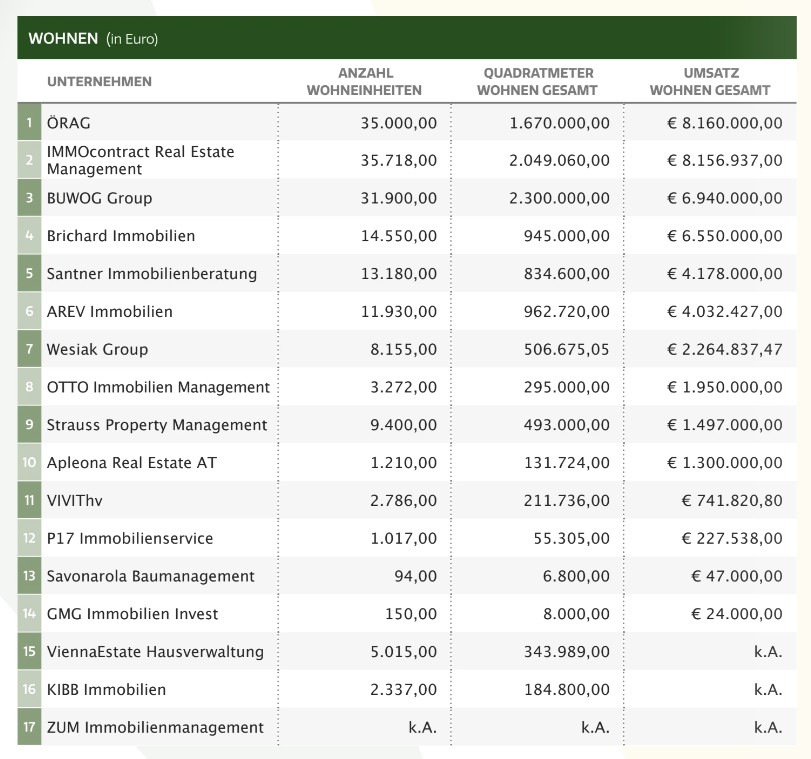Image resolution: width=811 pixels, height=759 pixels.
Task: Select AREV Immobilien's 962.720,00 square meter value
Action: pyautogui.click(x=566, y=312)
